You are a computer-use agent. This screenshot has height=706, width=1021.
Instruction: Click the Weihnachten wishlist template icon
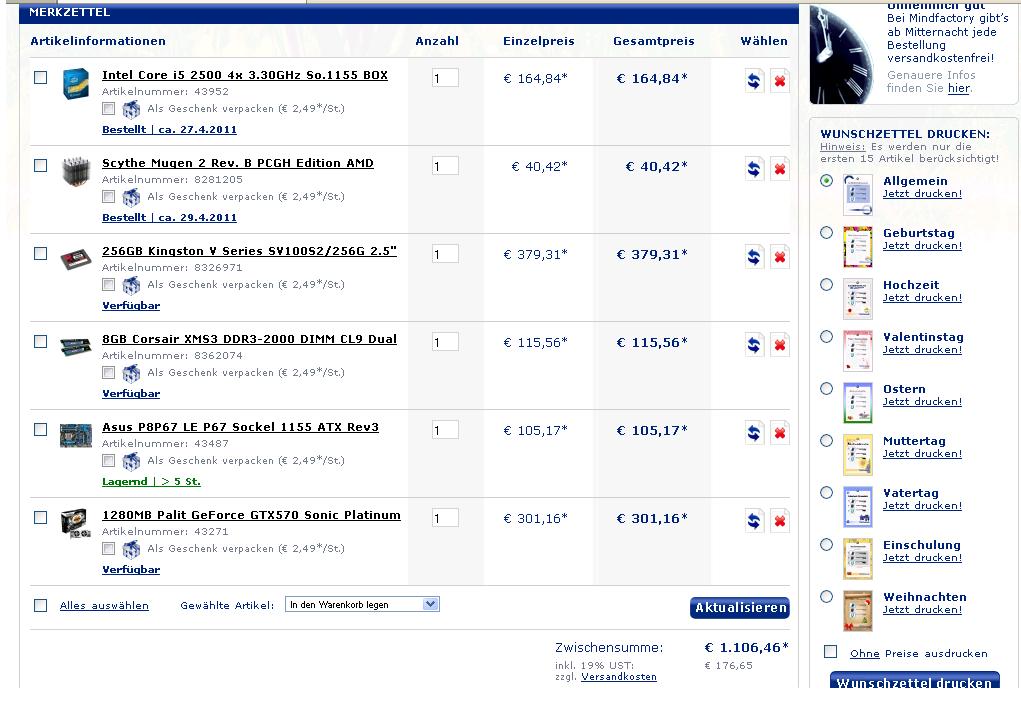click(x=857, y=610)
